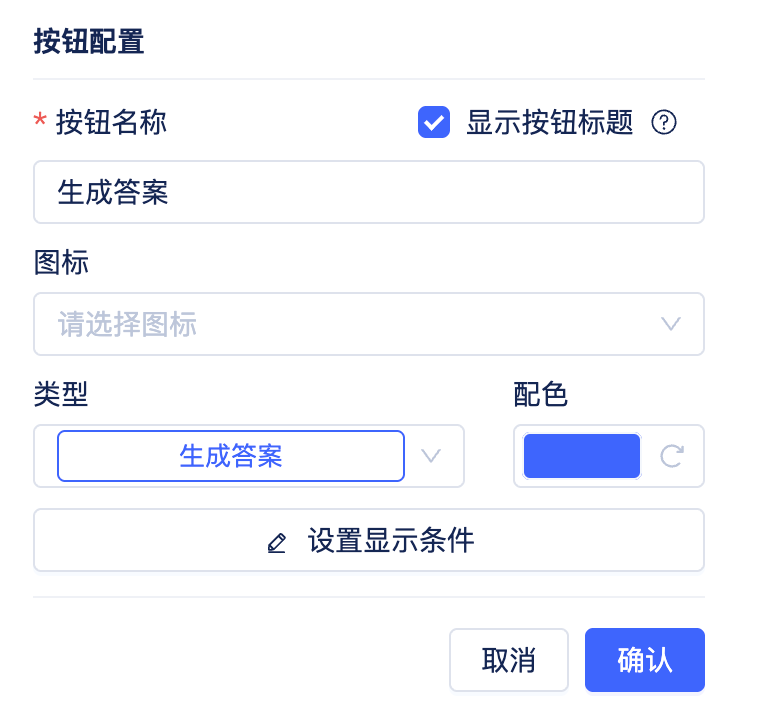Expand the icon selector chevron arrow
Image resolution: width=762 pixels, height=712 pixels.
pos(671,324)
